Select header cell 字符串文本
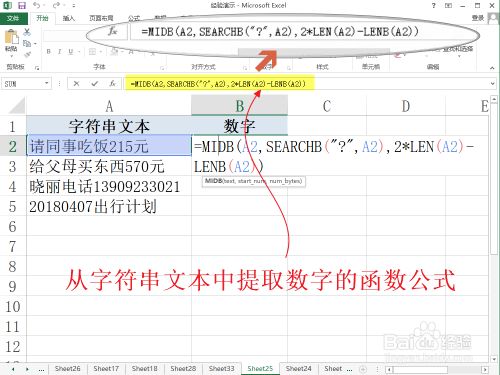 click(109, 126)
